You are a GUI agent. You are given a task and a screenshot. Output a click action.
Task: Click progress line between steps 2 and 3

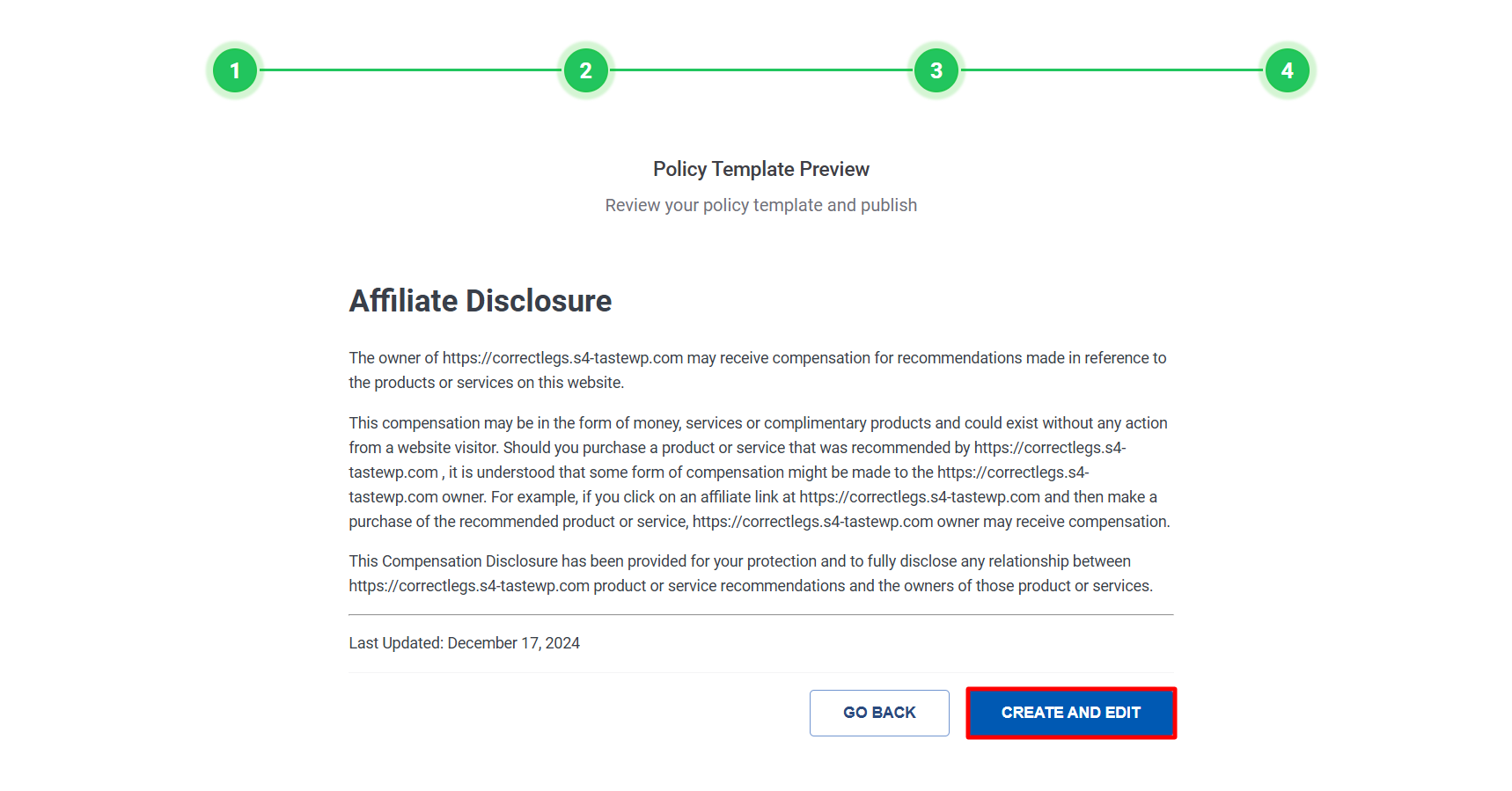761,70
